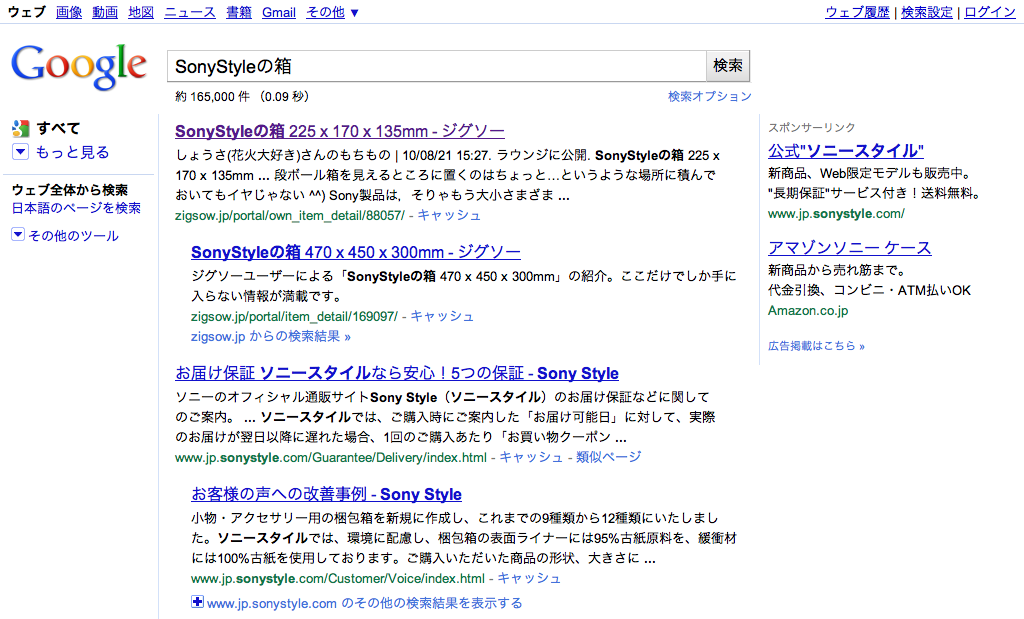Open the ウェブ履歴 link
The width and height of the screenshot is (1024, 619).
point(857,12)
